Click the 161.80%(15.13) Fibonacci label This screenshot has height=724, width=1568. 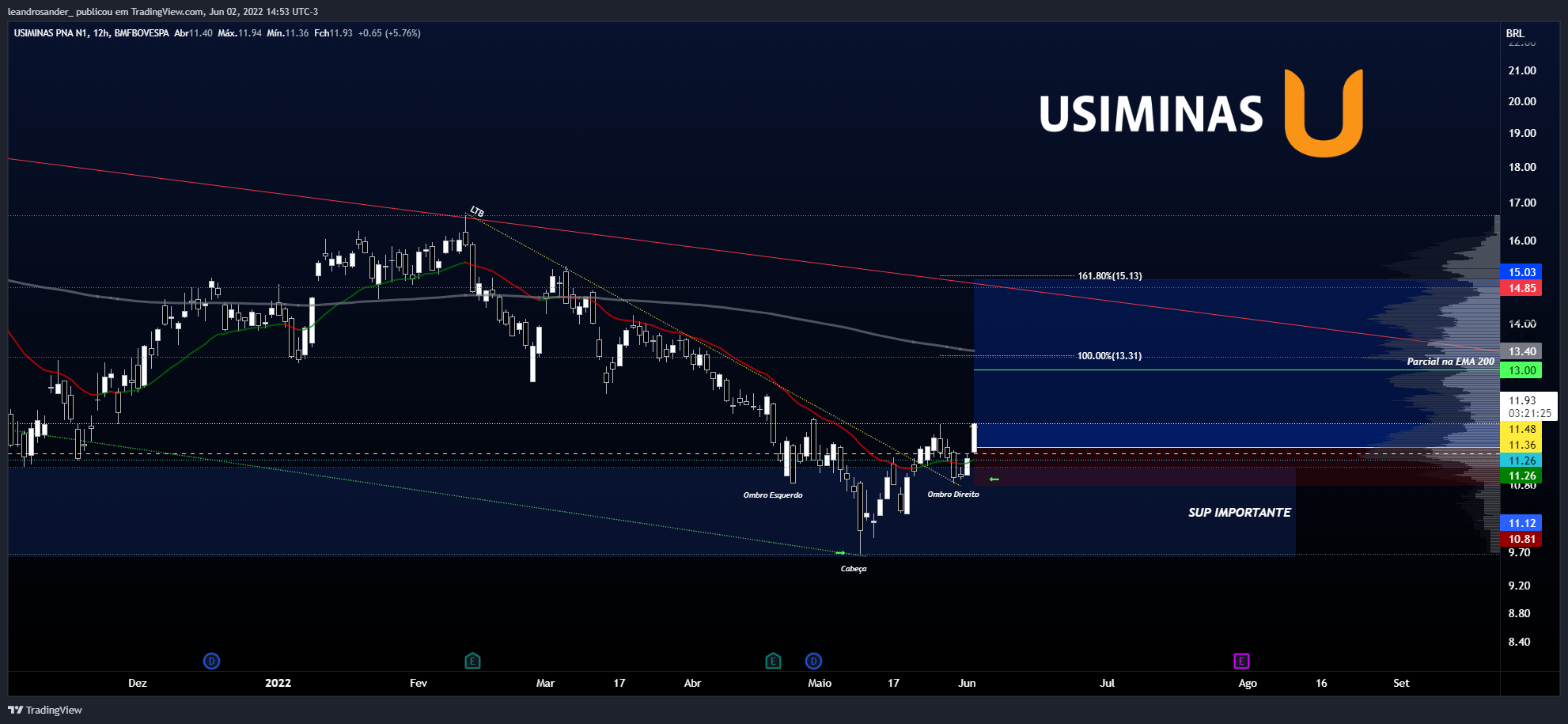(1110, 276)
